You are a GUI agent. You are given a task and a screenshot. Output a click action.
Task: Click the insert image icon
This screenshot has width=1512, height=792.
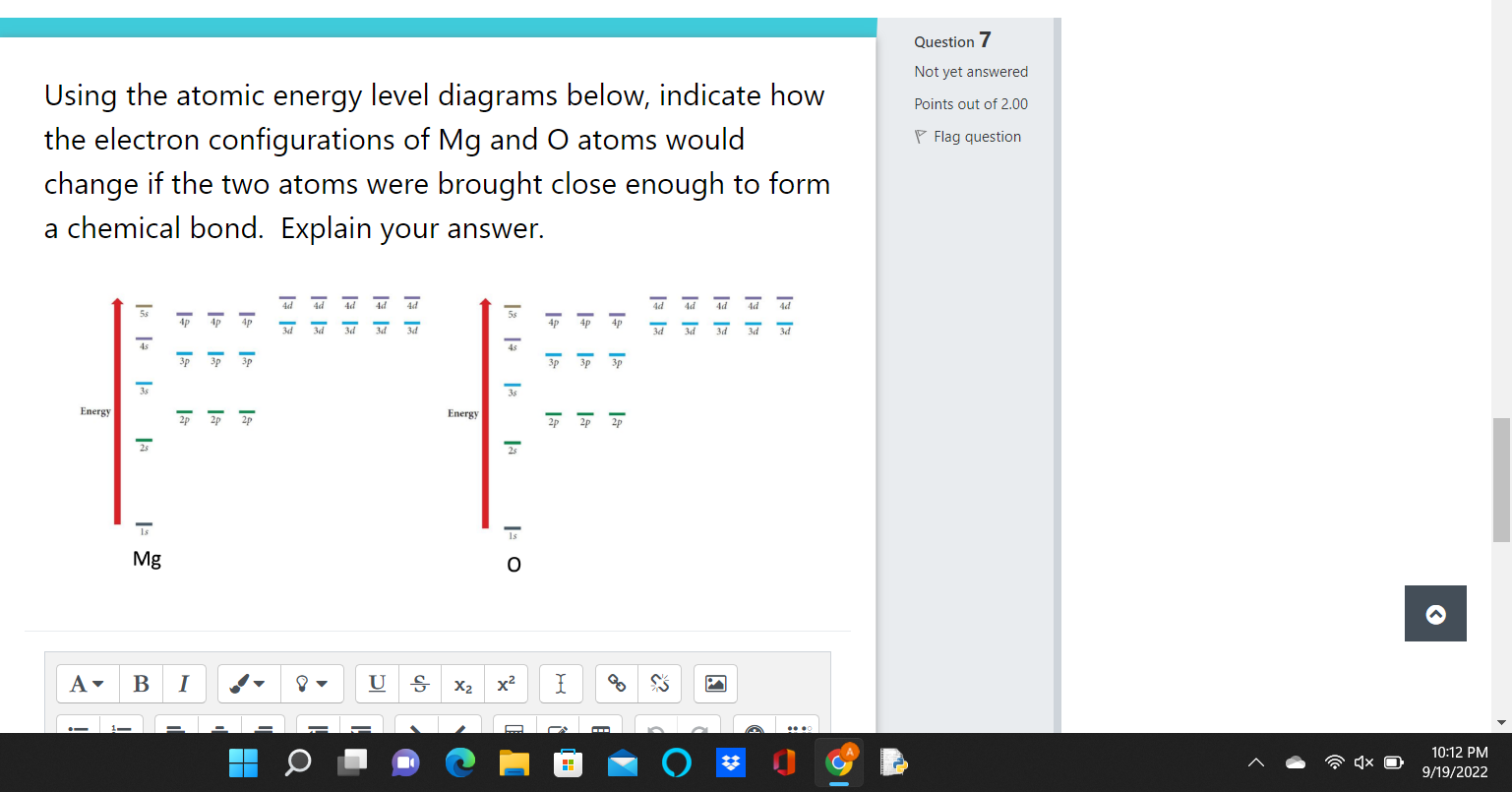pos(716,684)
